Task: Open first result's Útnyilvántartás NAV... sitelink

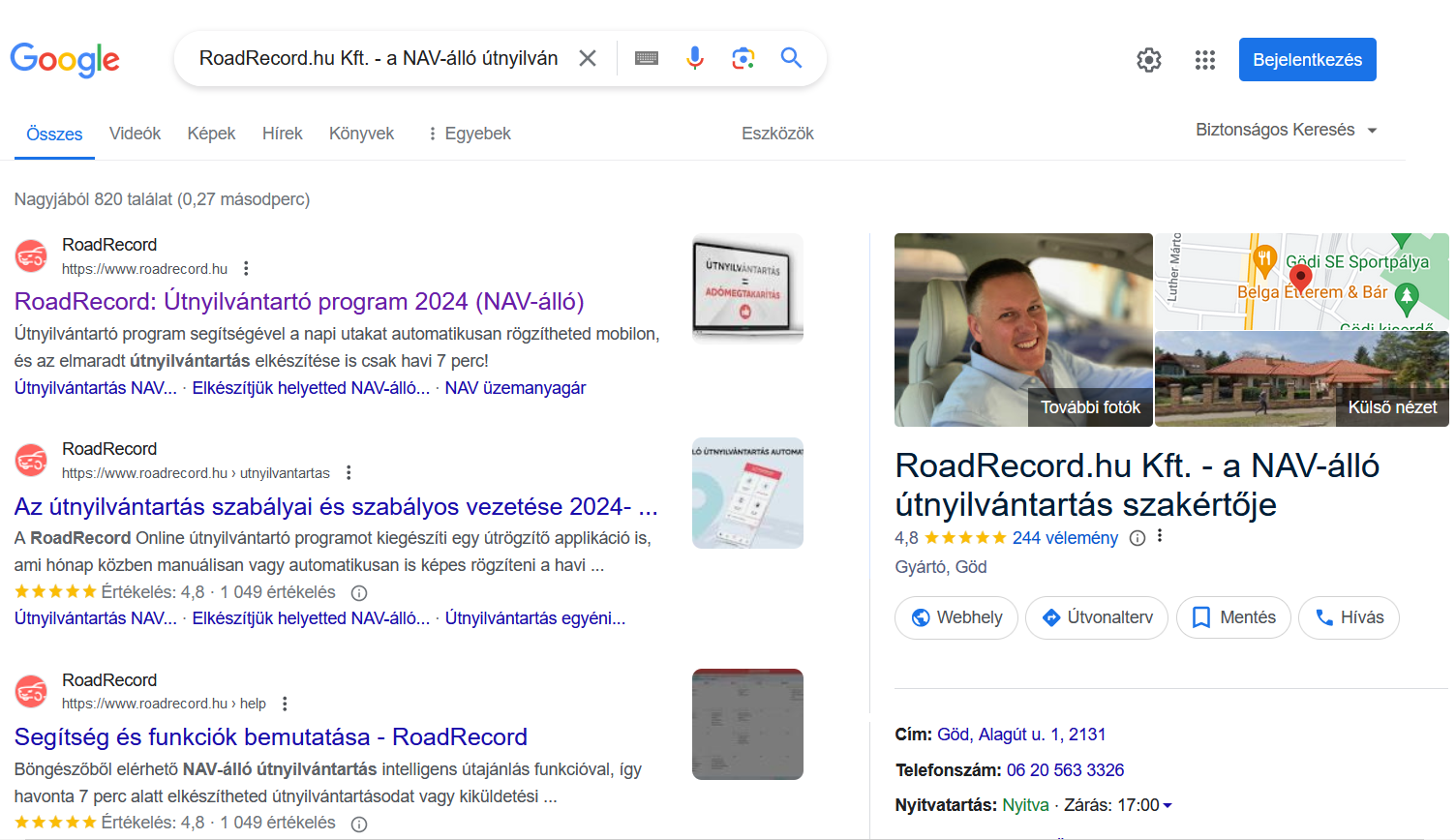Action: (96, 388)
